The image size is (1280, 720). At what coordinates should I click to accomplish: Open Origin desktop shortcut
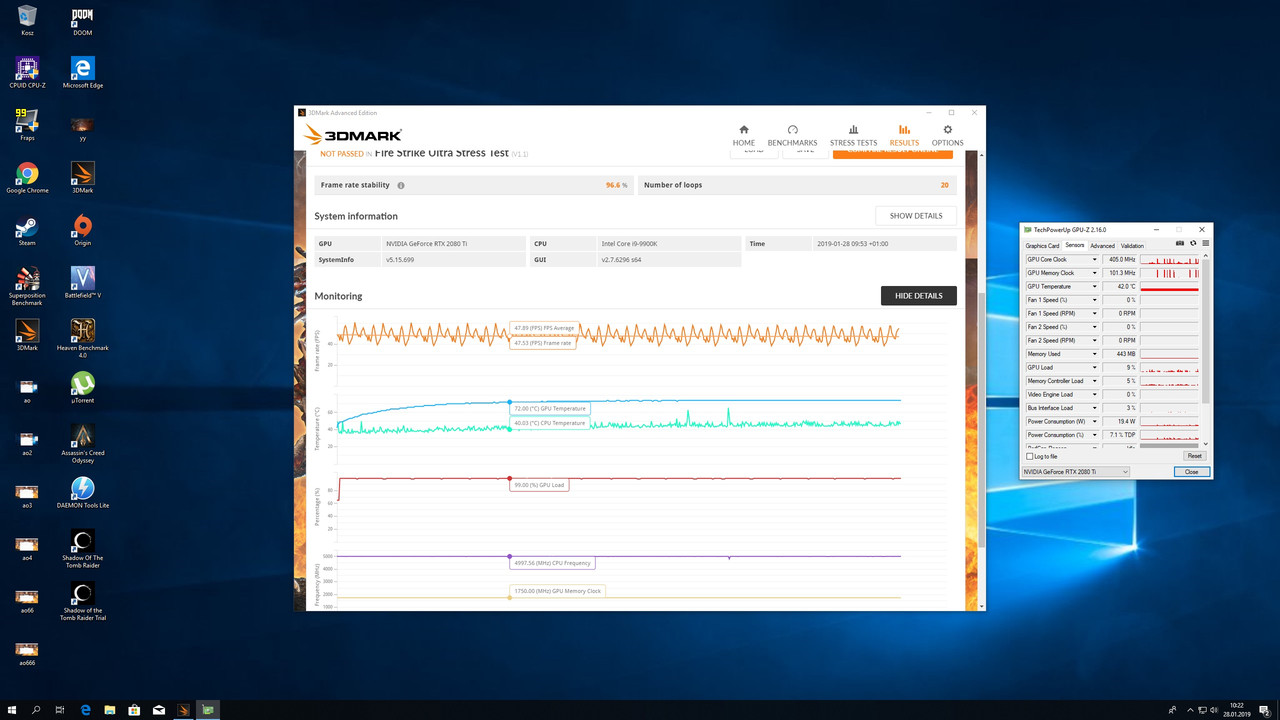82,231
